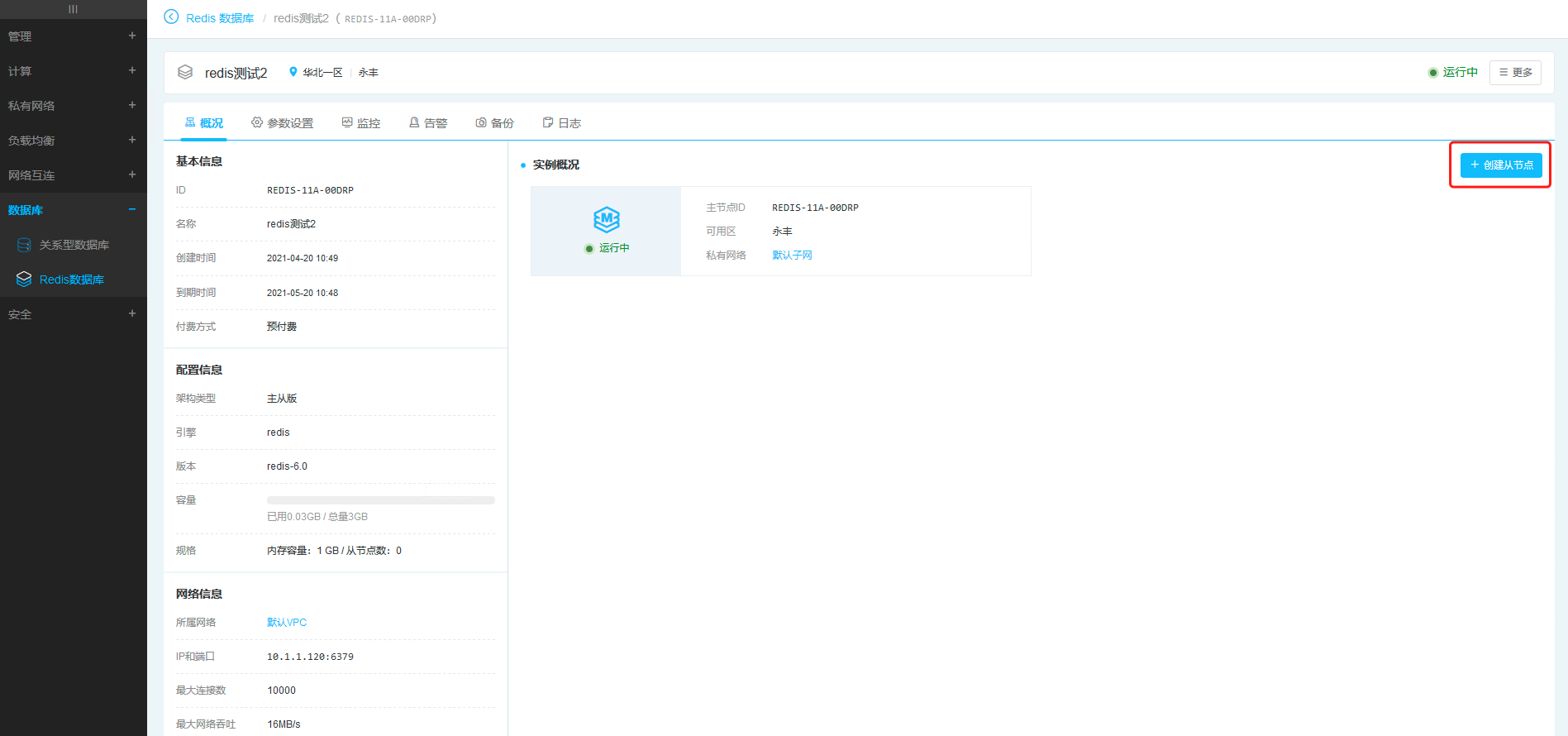Image resolution: width=1568 pixels, height=736 pixels.
Task: Click creation time 2021-04-20 10:49
Action: coord(303,258)
